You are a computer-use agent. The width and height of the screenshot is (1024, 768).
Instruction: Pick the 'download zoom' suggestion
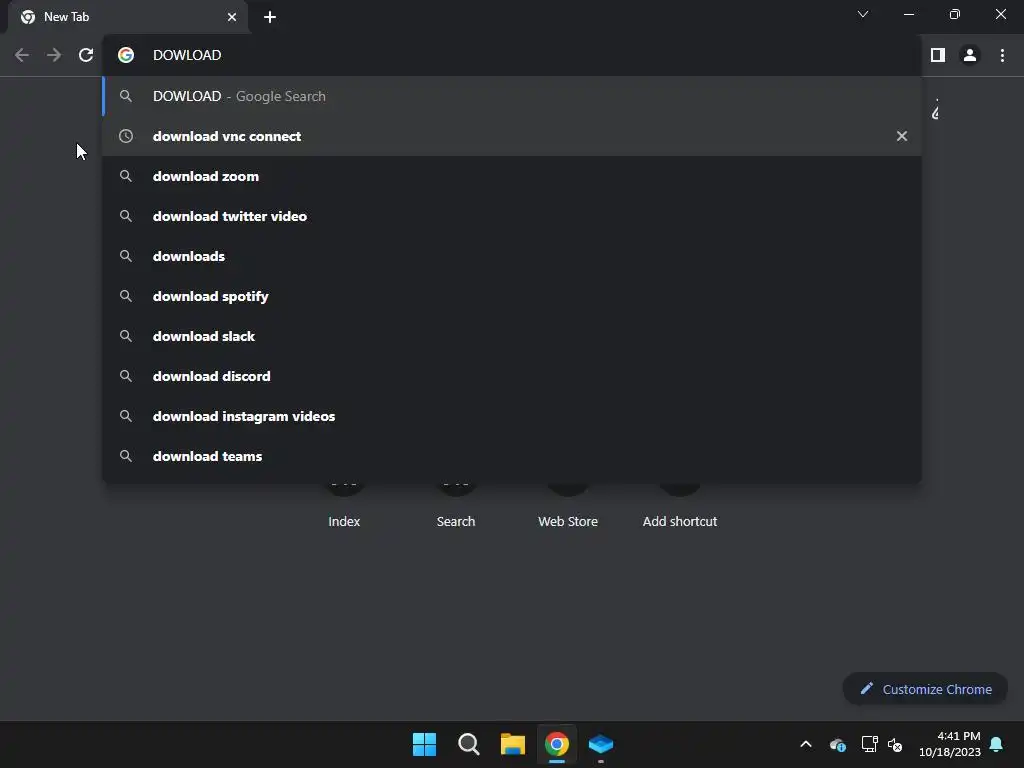pyautogui.click(x=512, y=176)
